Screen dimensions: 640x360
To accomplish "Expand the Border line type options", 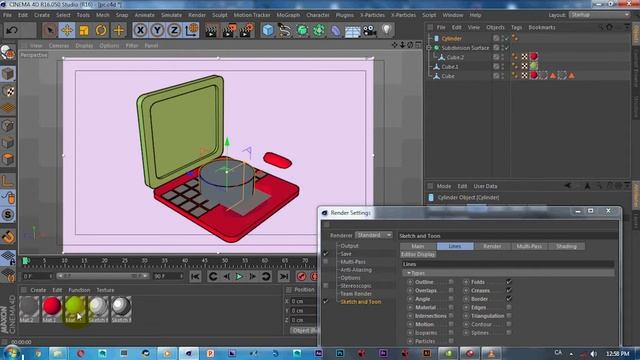I will pos(466,299).
